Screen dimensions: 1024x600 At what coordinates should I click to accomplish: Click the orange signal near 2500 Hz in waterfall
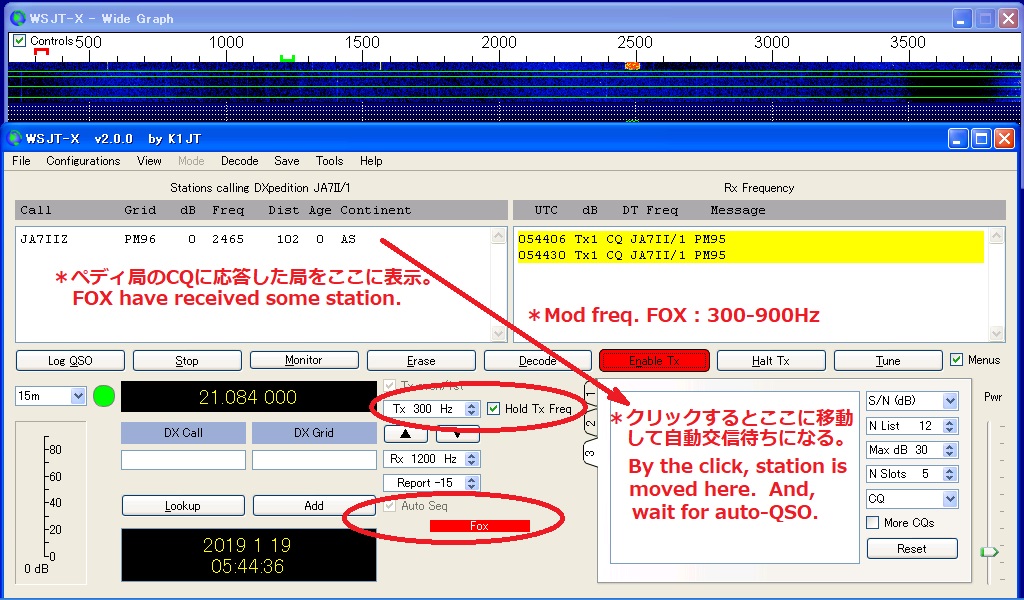click(632, 66)
